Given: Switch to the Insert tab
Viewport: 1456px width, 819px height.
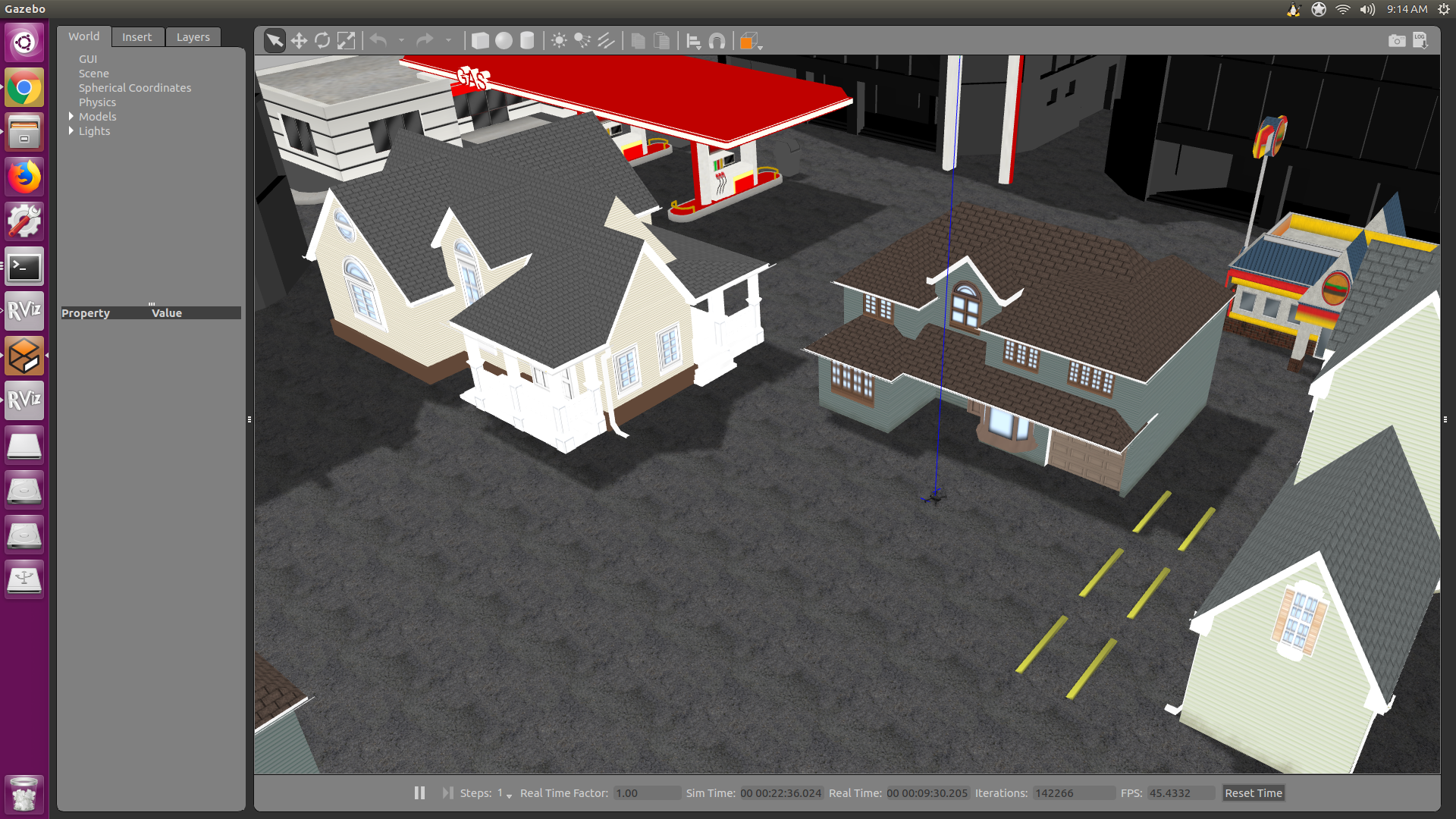Looking at the screenshot, I should pyautogui.click(x=136, y=37).
